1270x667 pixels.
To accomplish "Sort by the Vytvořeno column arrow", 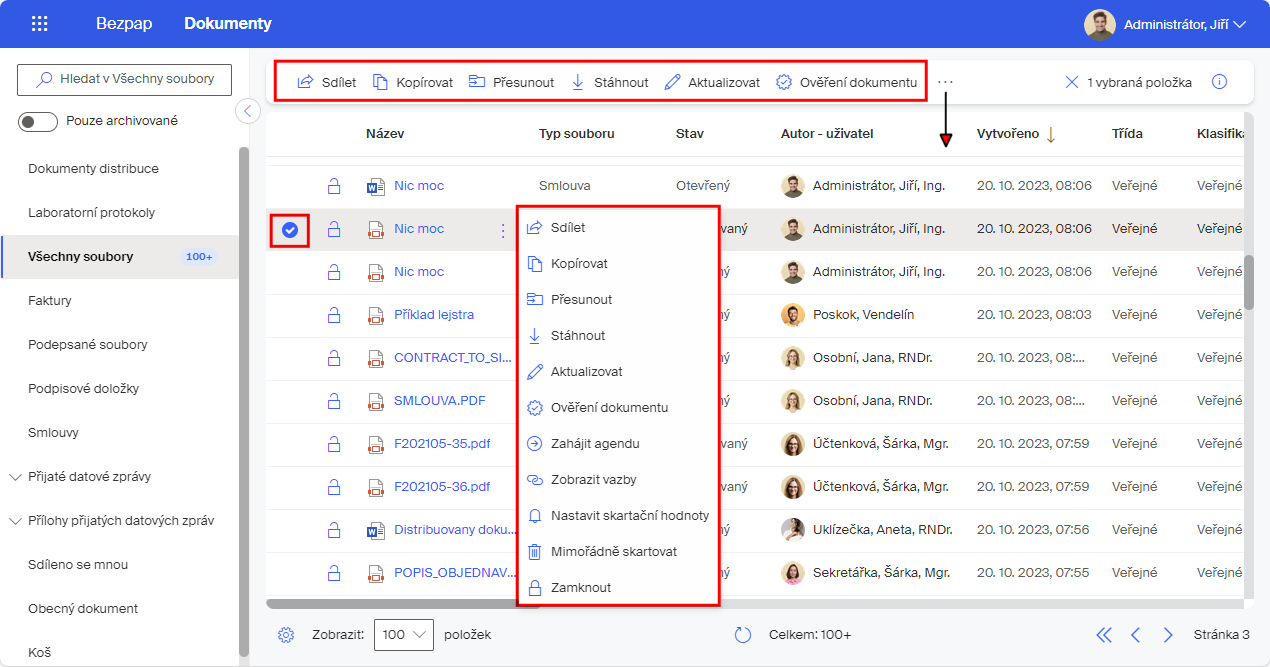I will (1051, 134).
